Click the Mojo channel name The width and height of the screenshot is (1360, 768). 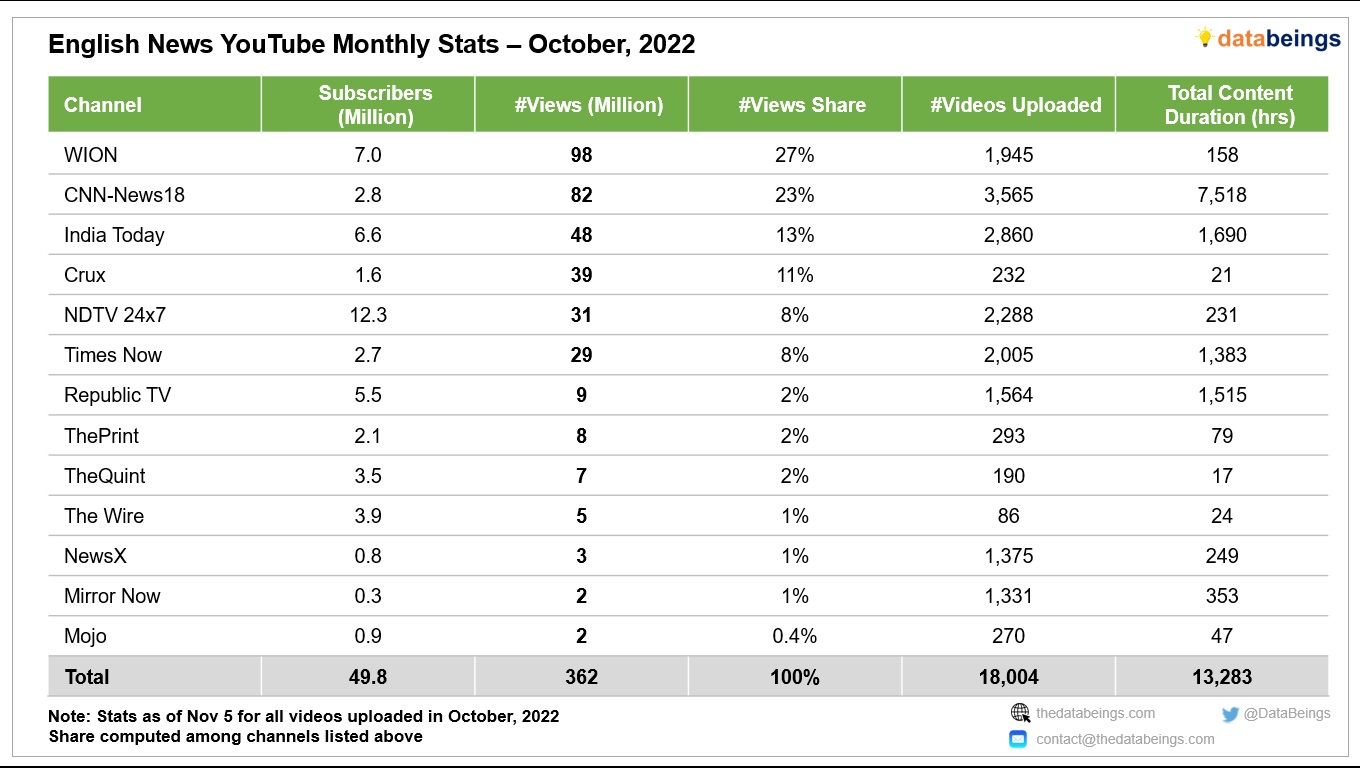tap(85, 636)
